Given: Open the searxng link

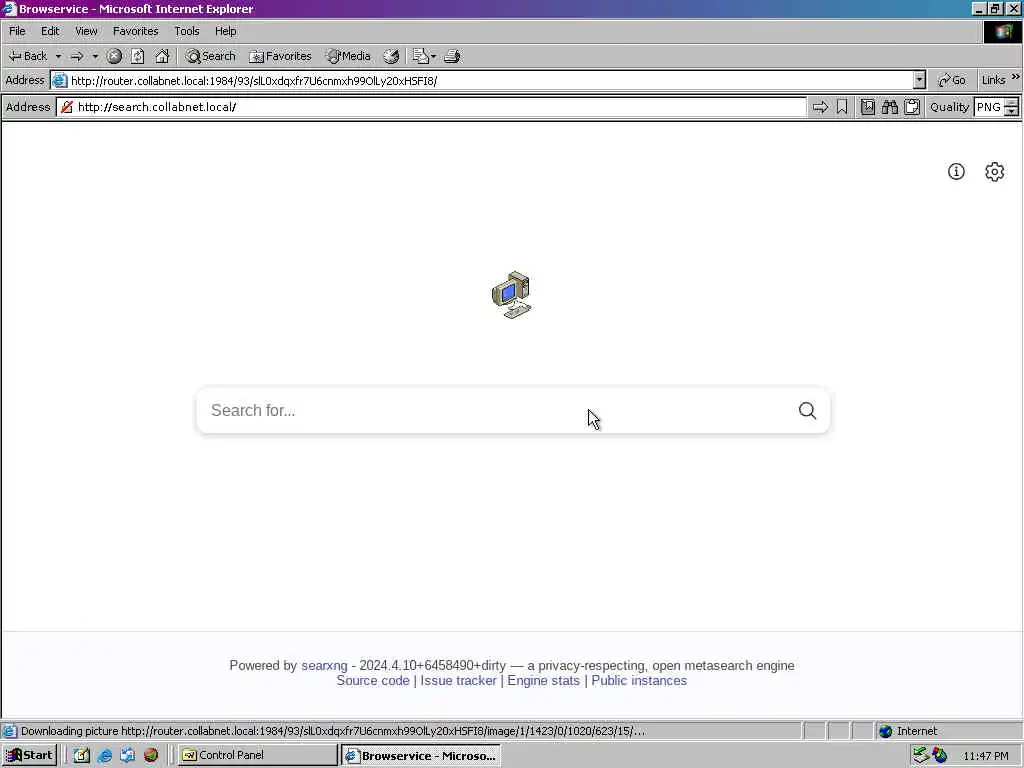Looking at the screenshot, I should pos(324,665).
